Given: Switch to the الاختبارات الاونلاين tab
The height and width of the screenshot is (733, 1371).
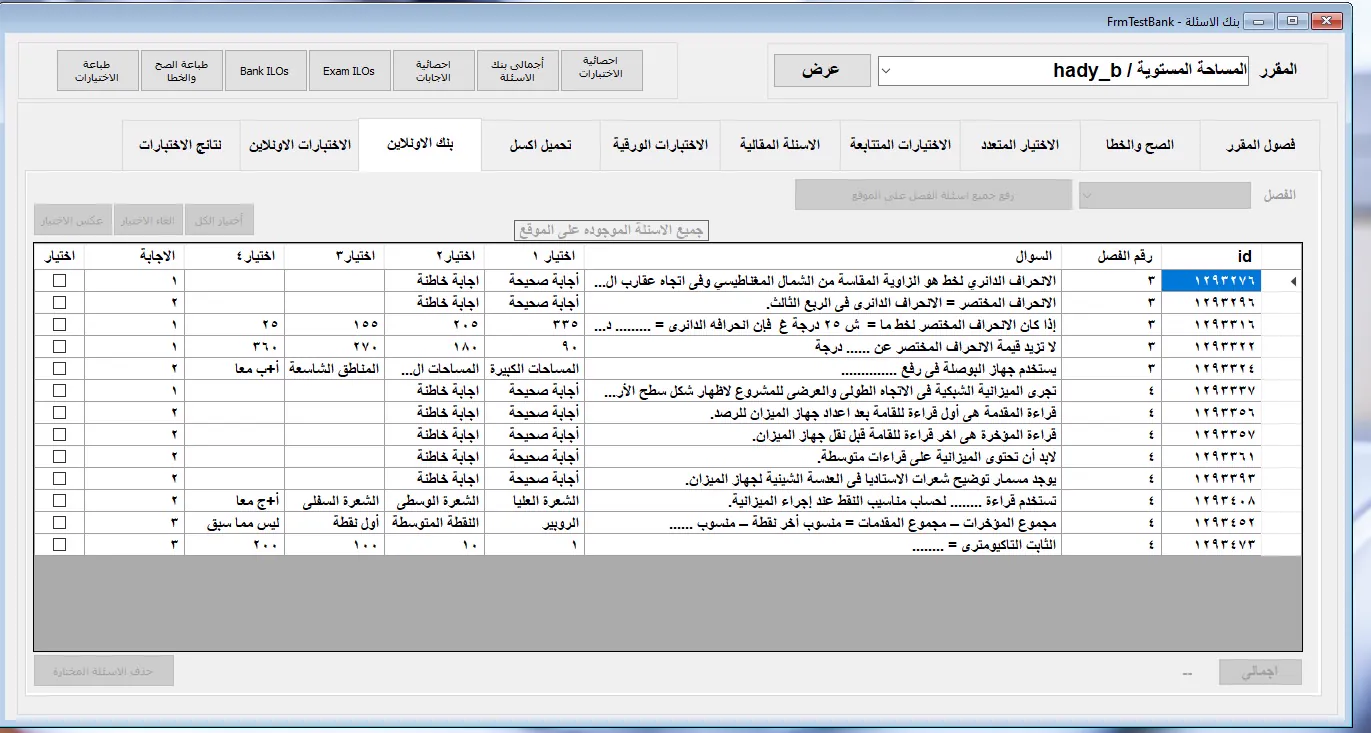Looking at the screenshot, I should point(300,146).
